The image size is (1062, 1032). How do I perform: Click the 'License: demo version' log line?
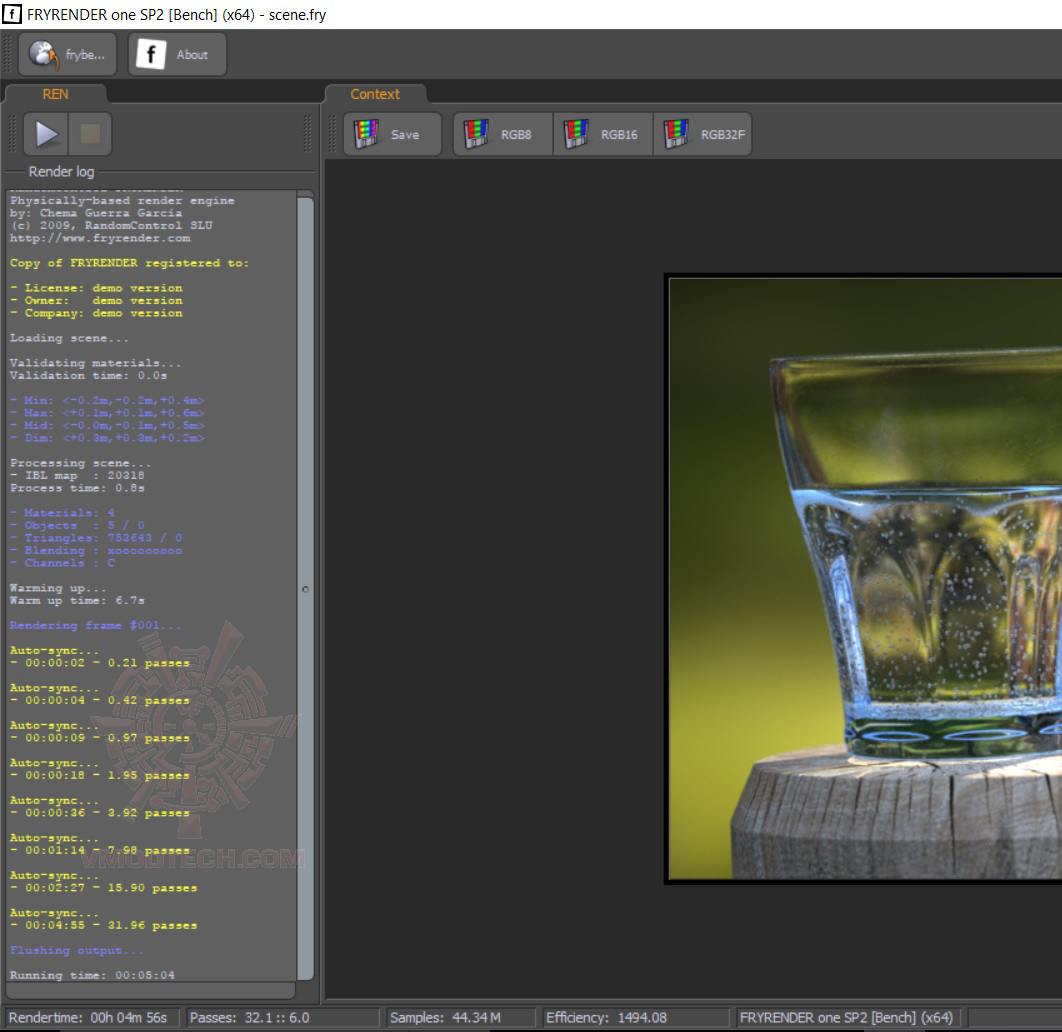[96, 288]
